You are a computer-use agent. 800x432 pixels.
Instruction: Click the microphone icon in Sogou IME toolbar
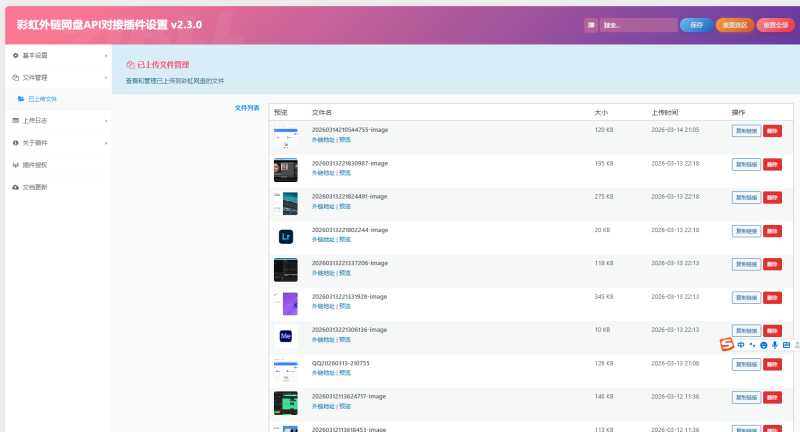coord(775,345)
